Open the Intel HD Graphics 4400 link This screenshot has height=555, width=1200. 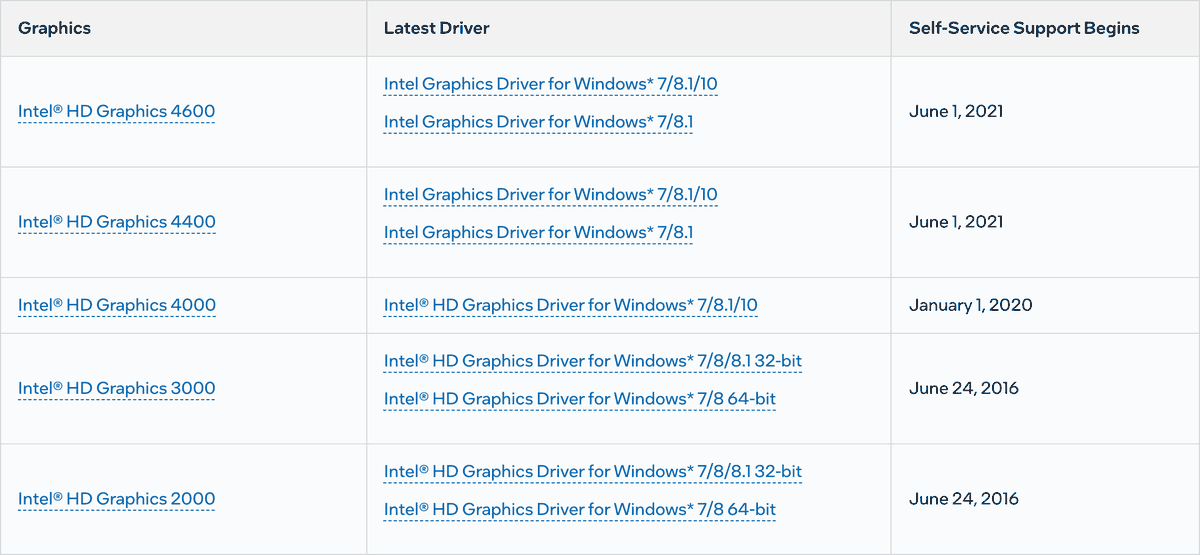tap(116, 222)
